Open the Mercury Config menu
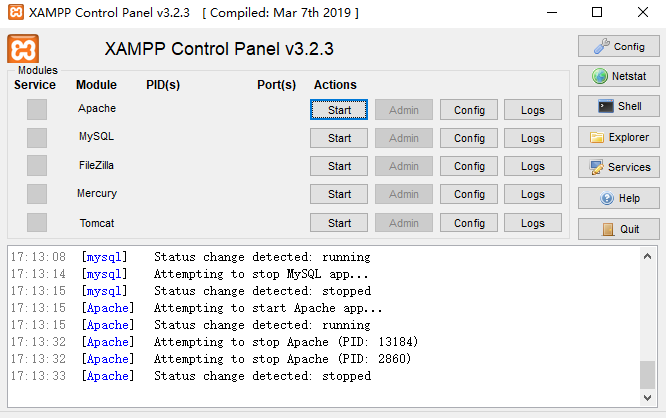Screen dimensions: 666x418 tap(469, 194)
